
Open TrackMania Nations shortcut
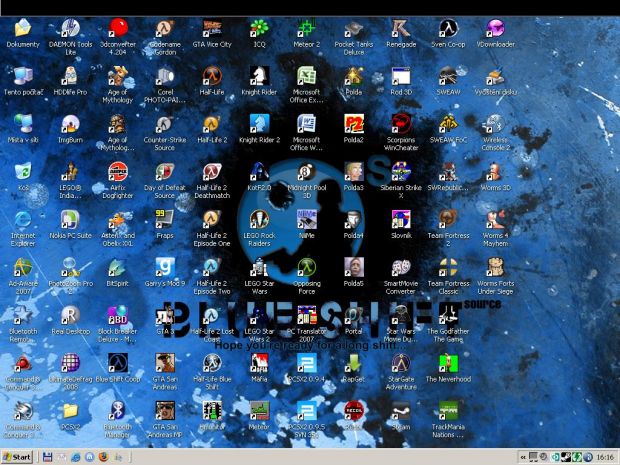click(x=448, y=411)
